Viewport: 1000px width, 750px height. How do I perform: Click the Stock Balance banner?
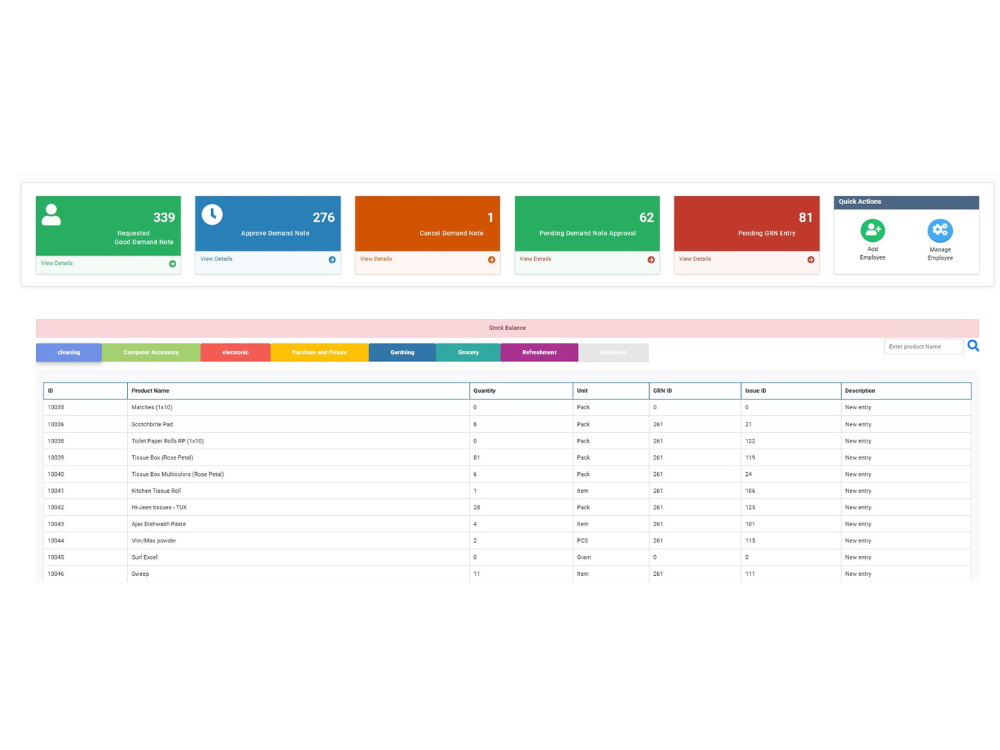507,328
